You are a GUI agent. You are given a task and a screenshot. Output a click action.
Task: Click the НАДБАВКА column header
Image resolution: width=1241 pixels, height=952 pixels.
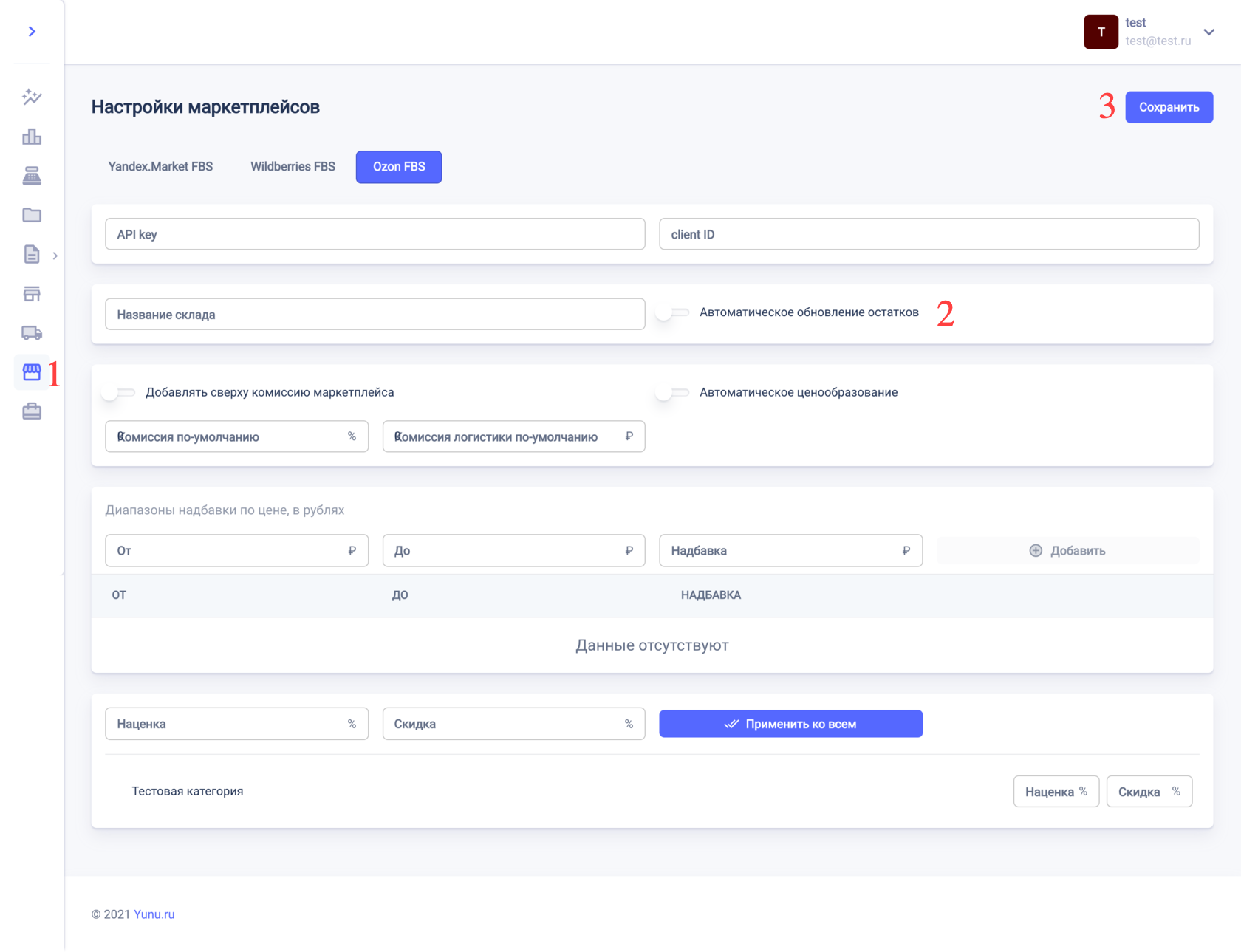(711, 595)
